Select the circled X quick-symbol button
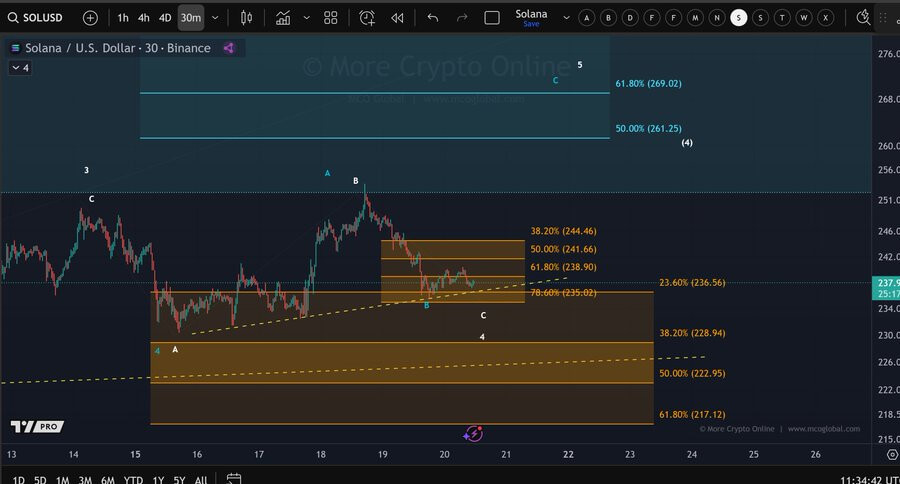 (825, 18)
